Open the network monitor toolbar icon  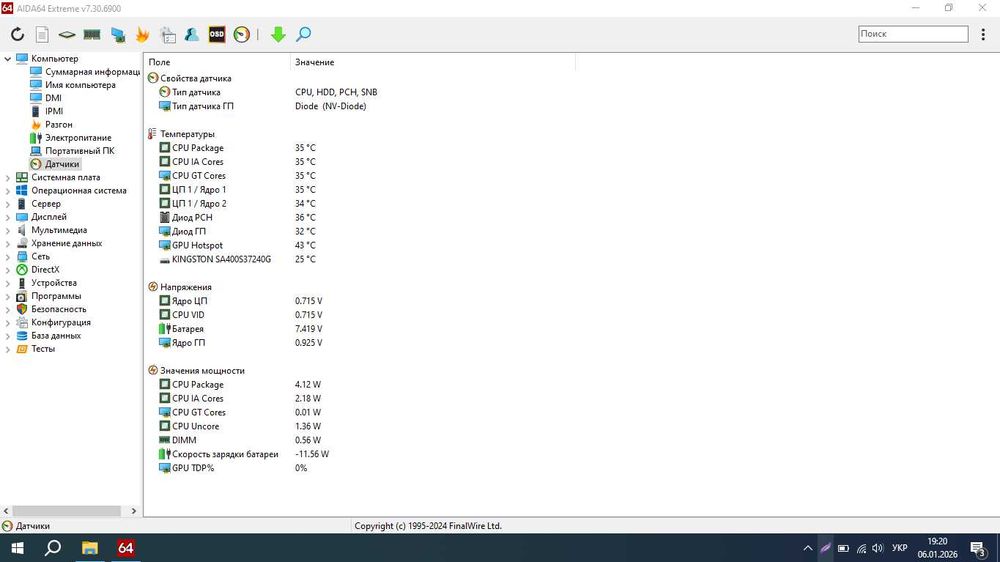tap(118, 34)
